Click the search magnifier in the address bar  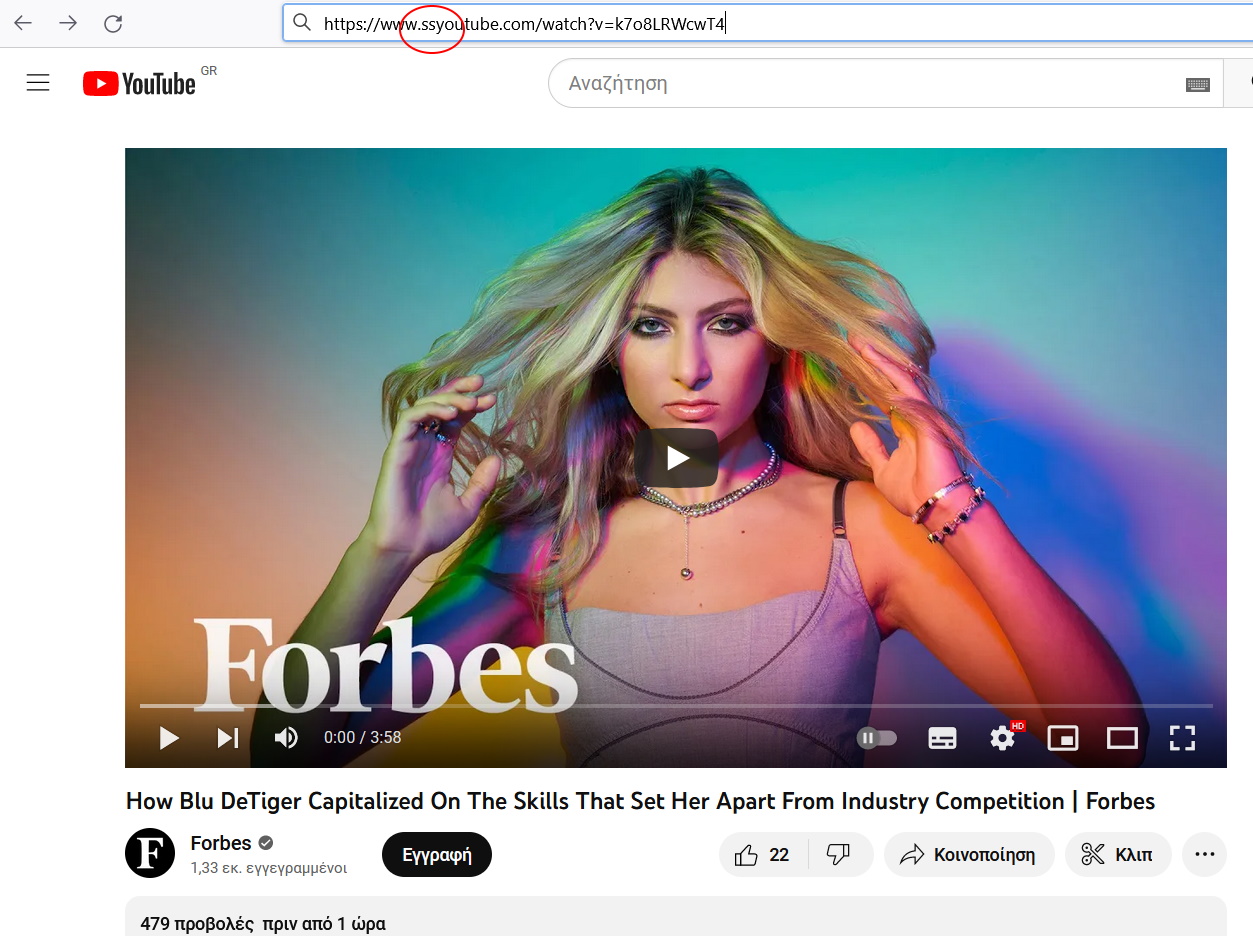[x=302, y=22]
